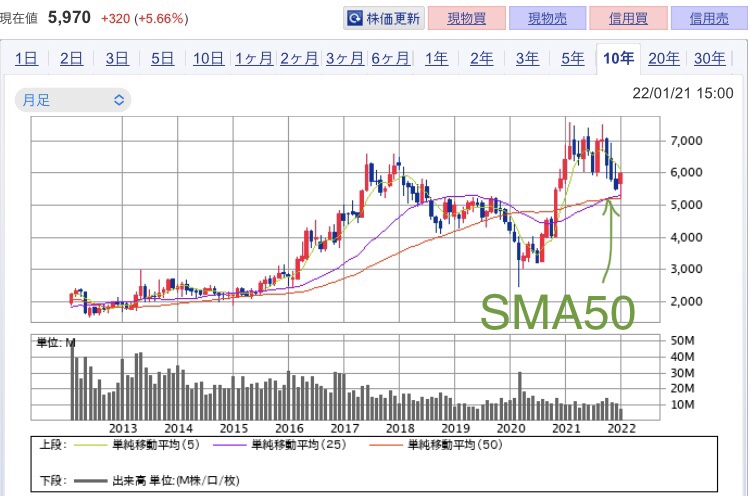Select the 1ヶ月 period tab
Image resolution: width=750 pixels, height=496 pixels.
(x=254, y=59)
